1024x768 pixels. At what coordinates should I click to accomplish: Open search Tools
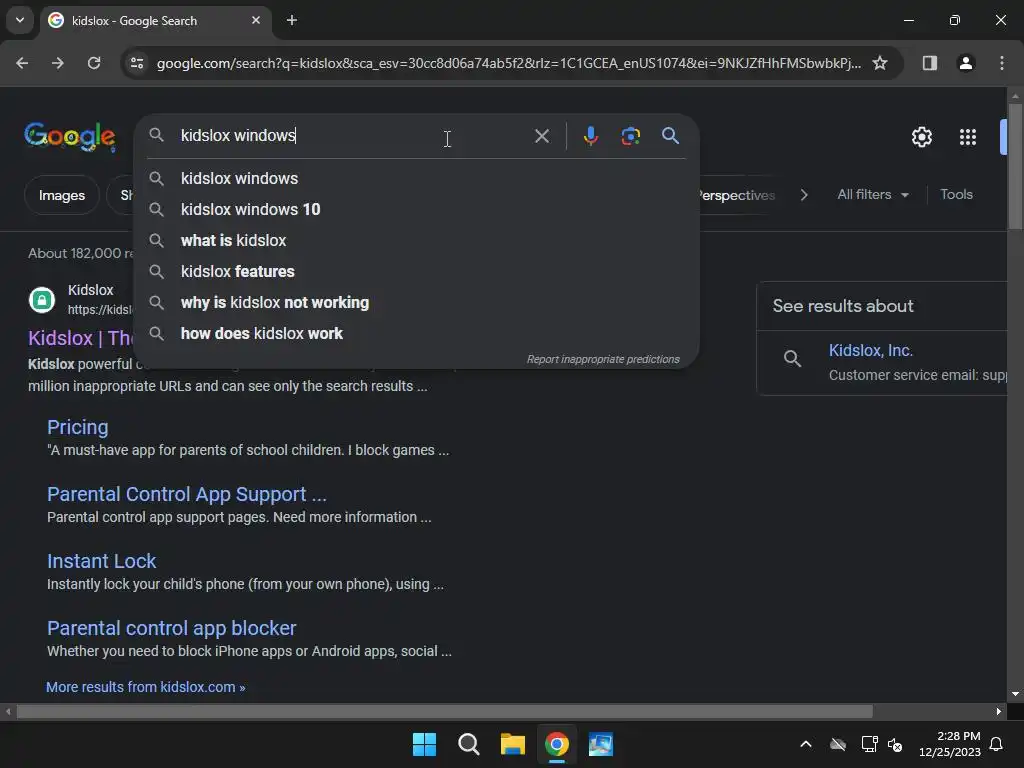[956, 195]
